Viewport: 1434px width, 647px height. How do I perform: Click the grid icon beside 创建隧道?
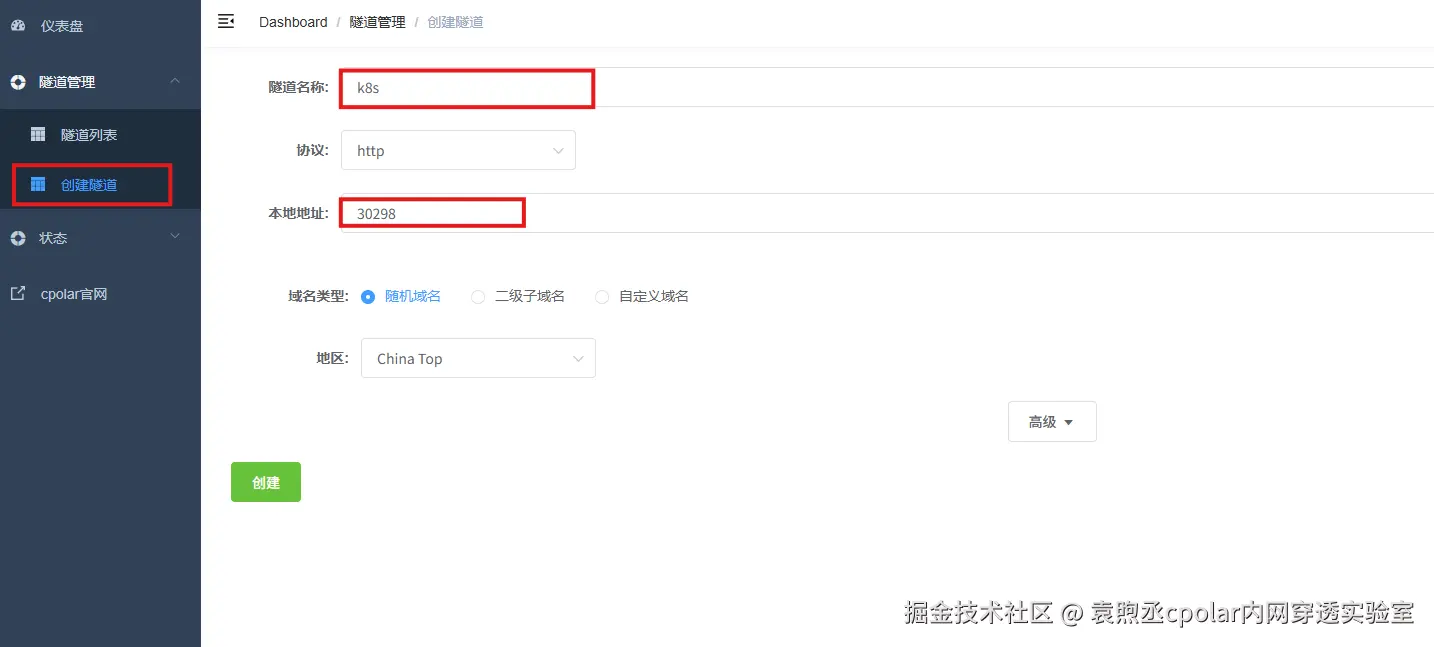click(x=38, y=185)
